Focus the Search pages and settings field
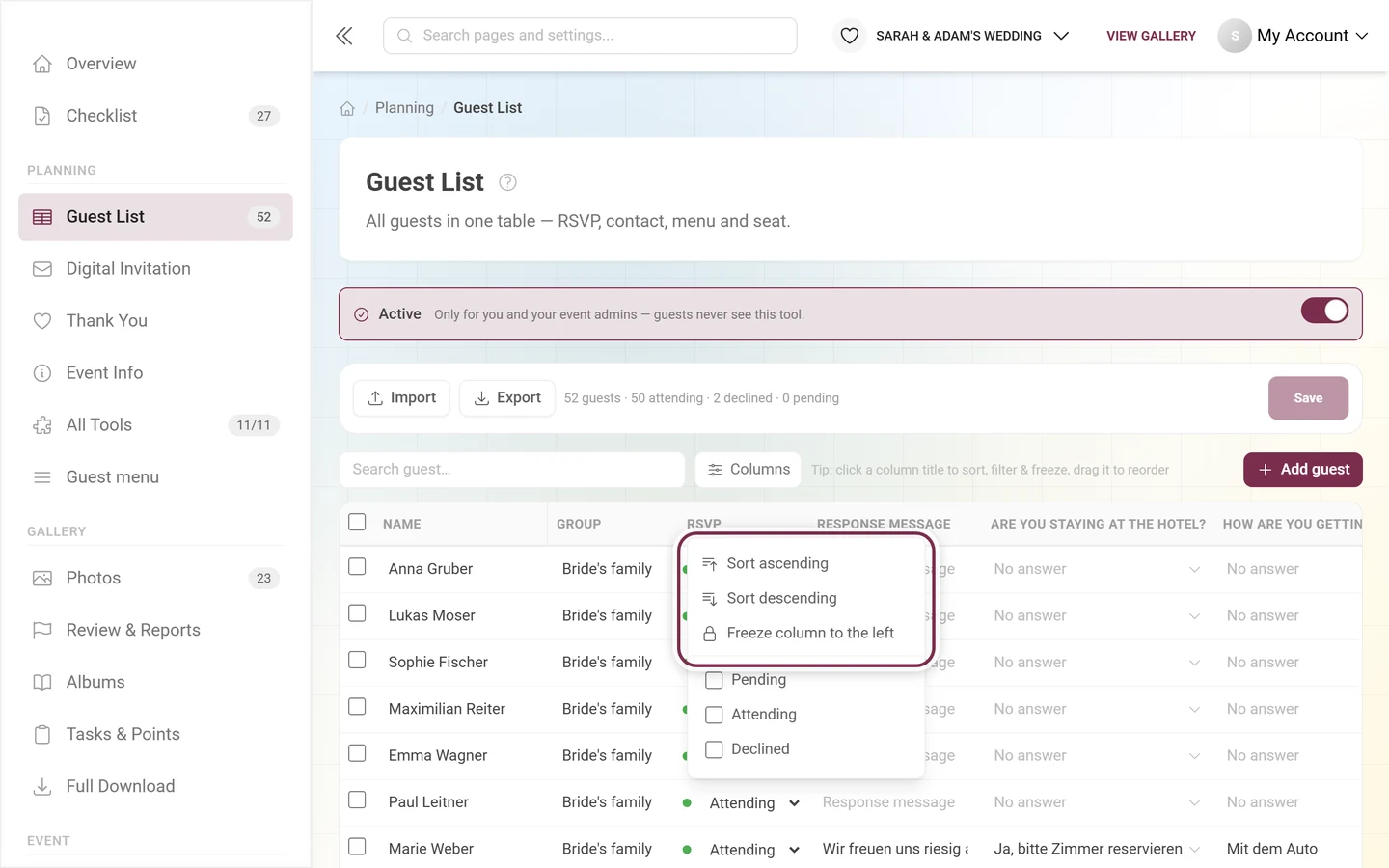The width and height of the screenshot is (1389, 868). point(590,36)
